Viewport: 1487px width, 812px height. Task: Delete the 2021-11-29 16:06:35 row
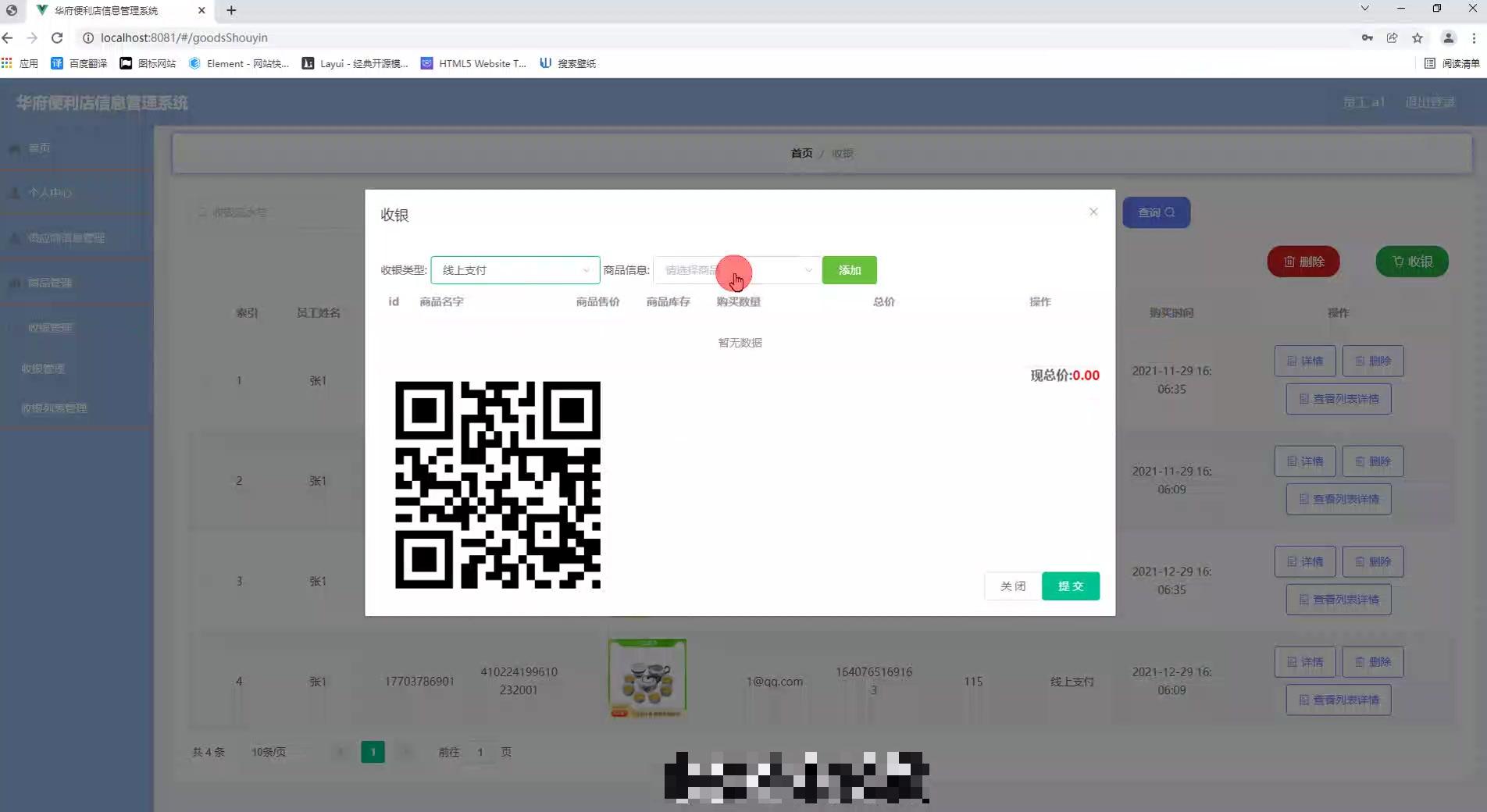point(1373,361)
